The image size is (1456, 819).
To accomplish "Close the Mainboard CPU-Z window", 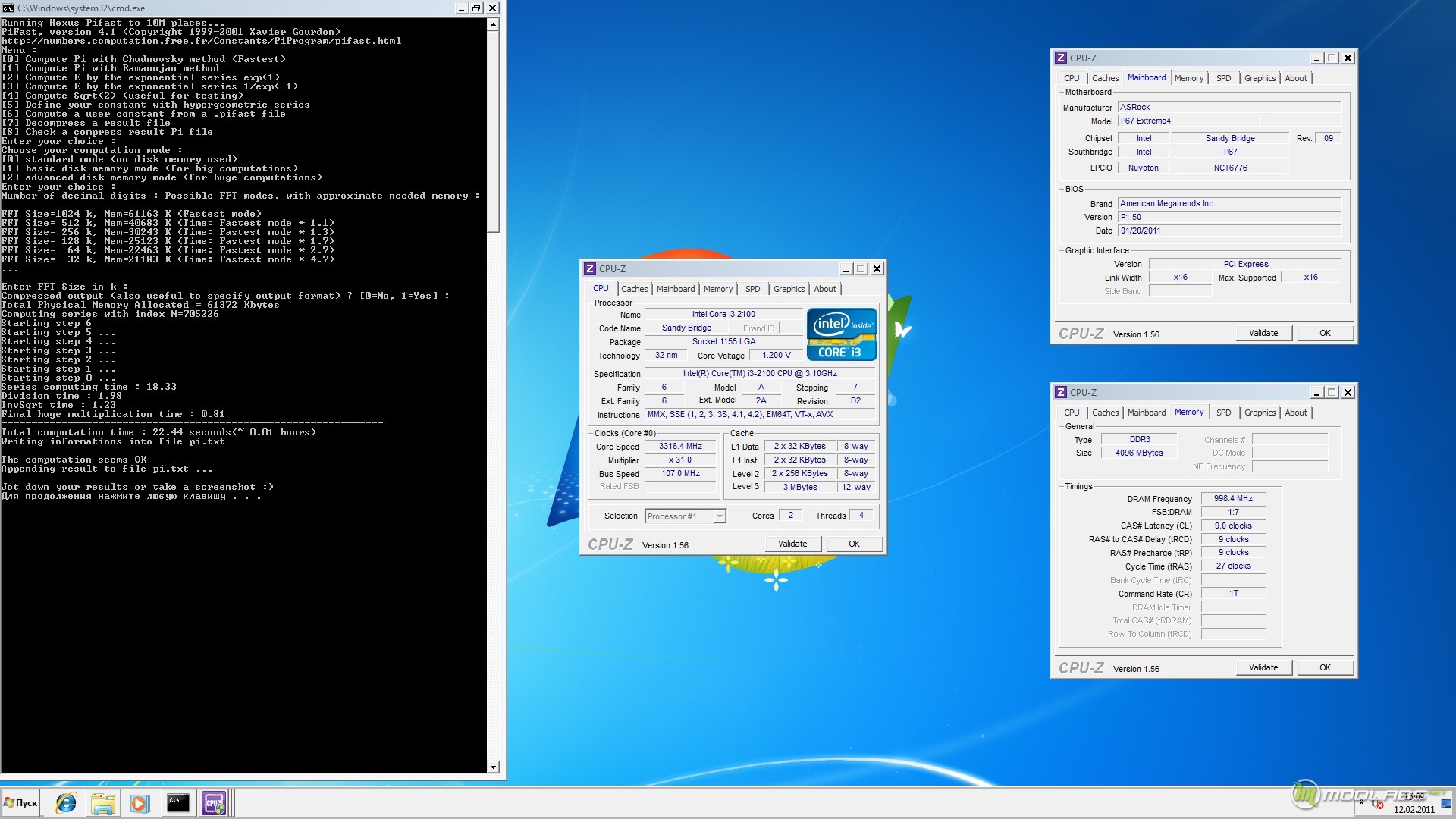I will (x=1348, y=58).
